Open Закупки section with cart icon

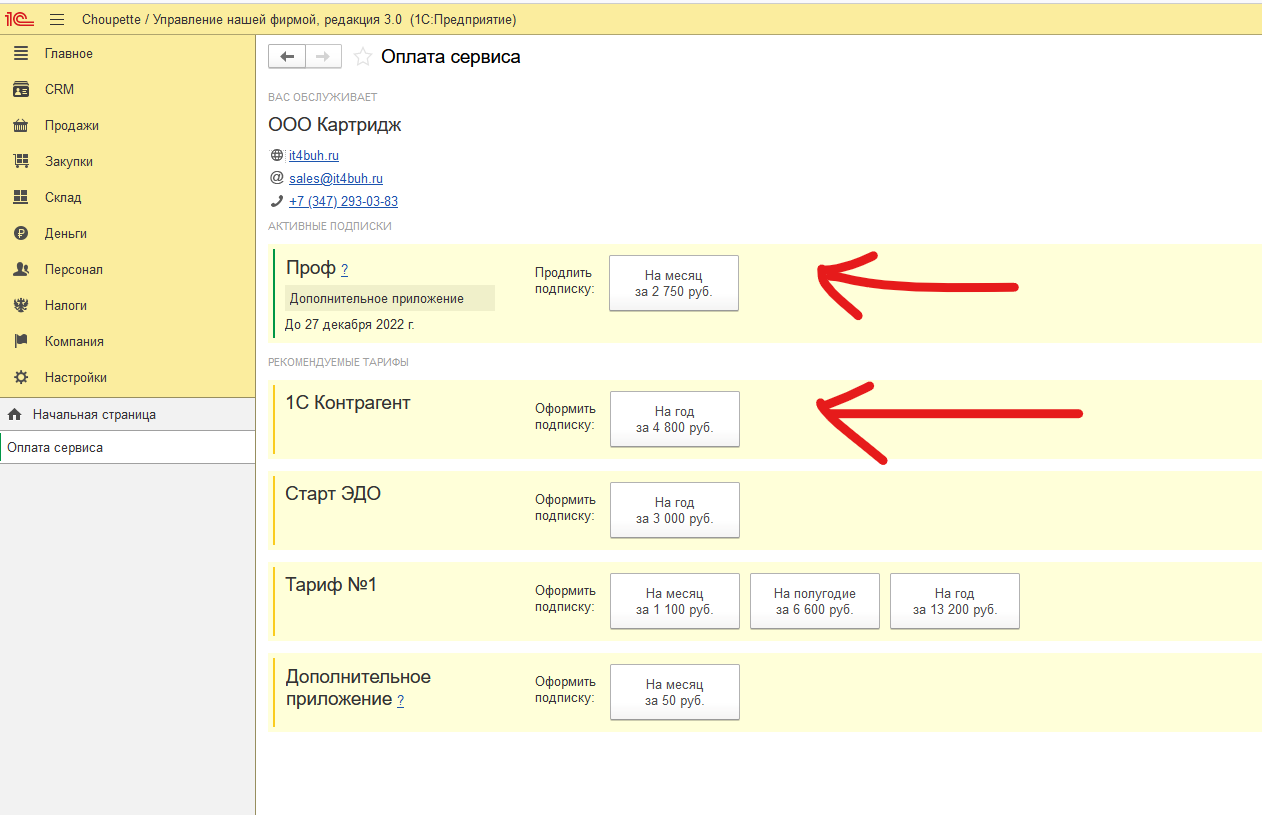click(x=68, y=161)
